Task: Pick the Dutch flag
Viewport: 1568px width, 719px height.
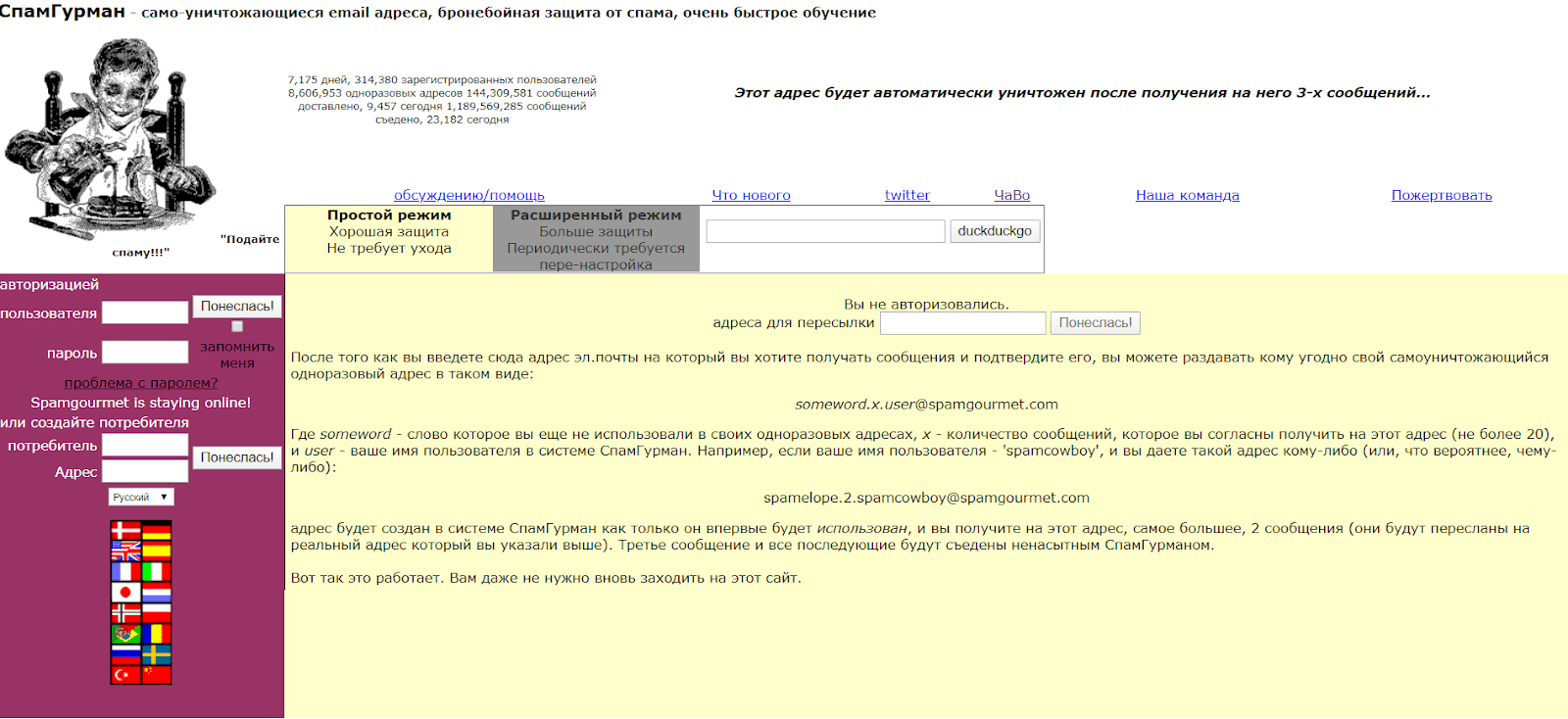Action: [x=157, y=592]
